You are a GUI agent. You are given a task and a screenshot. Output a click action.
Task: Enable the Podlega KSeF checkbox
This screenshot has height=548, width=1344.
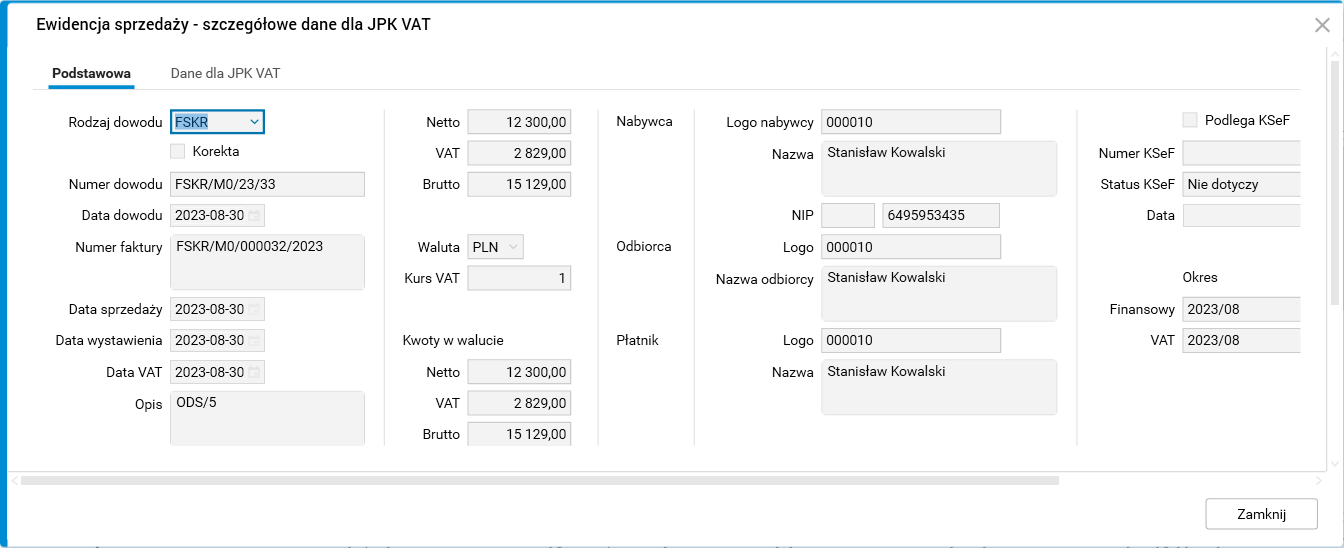1190,120
